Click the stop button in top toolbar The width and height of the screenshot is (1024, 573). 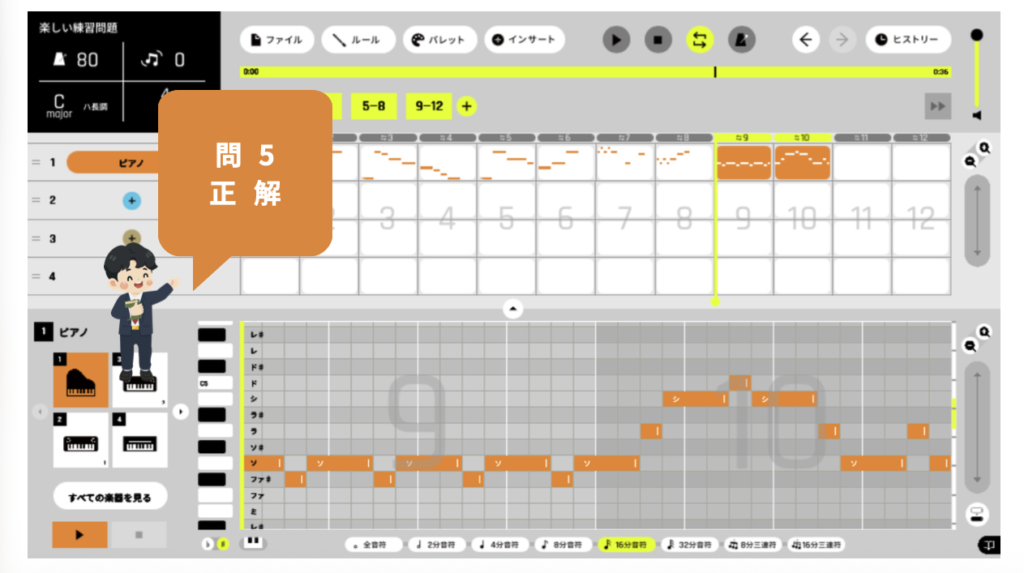[657, 40]
